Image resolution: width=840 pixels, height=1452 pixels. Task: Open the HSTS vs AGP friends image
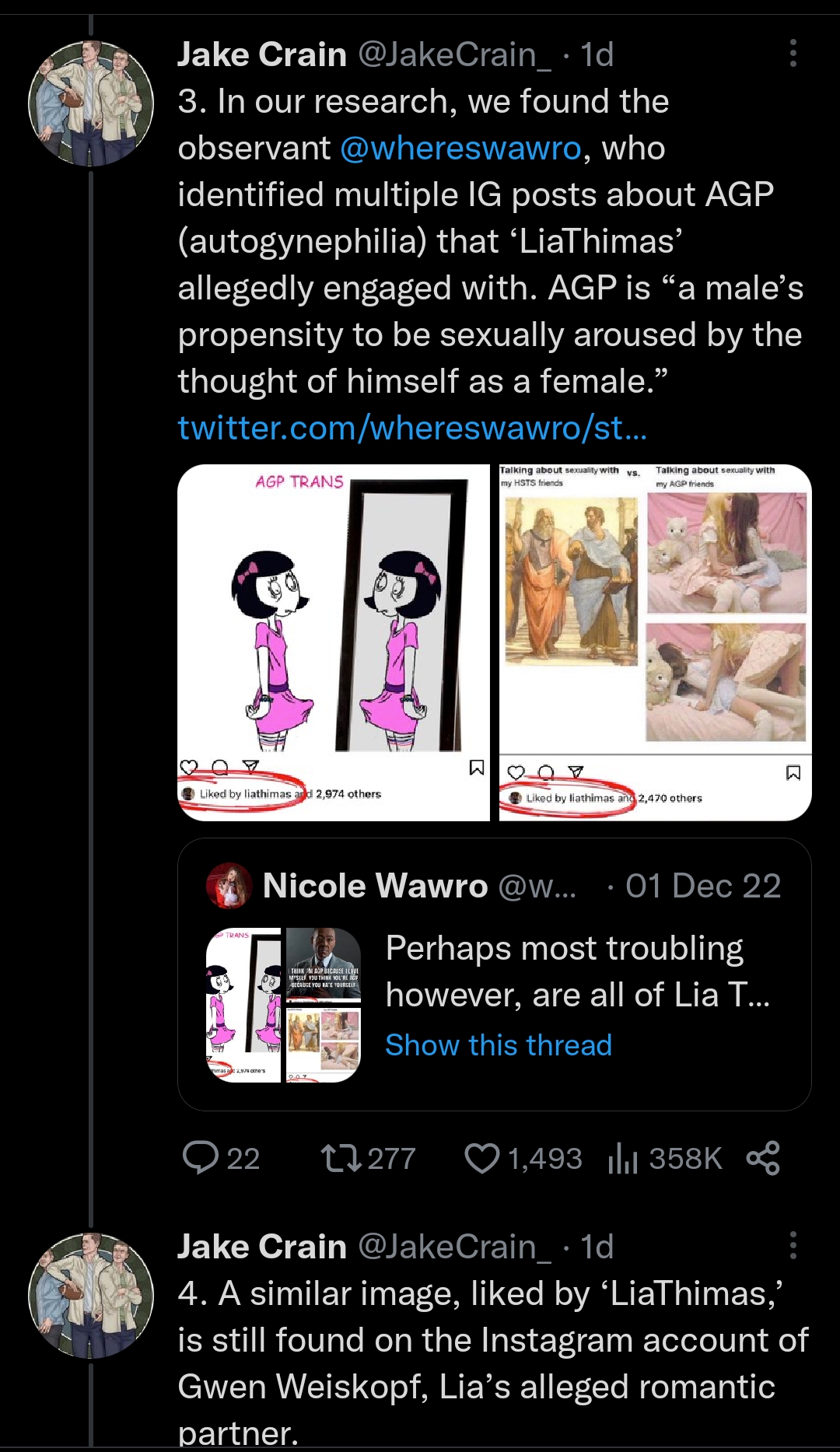click(x=656, y=642)
